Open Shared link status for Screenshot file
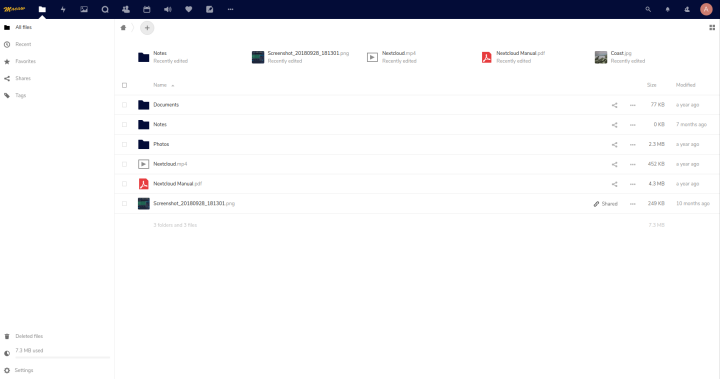 606,204
